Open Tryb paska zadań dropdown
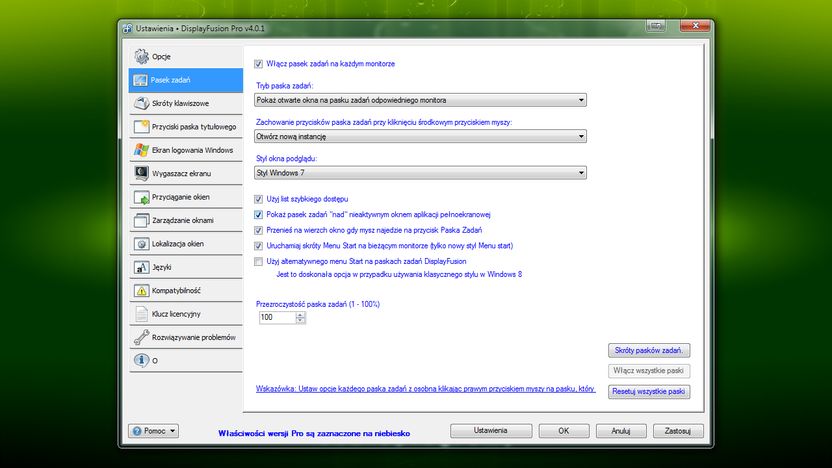The width and height of the screenshot is (832, 468). (x=420, y=100)
